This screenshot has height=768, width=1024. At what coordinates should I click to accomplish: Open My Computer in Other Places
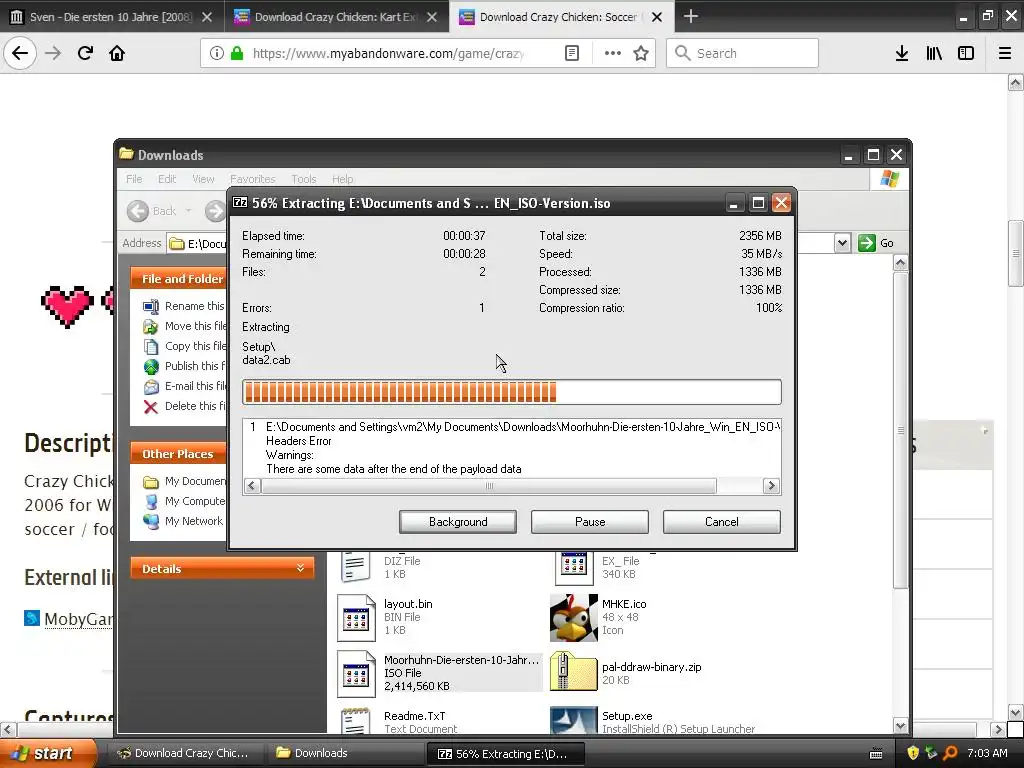[185, 501]
